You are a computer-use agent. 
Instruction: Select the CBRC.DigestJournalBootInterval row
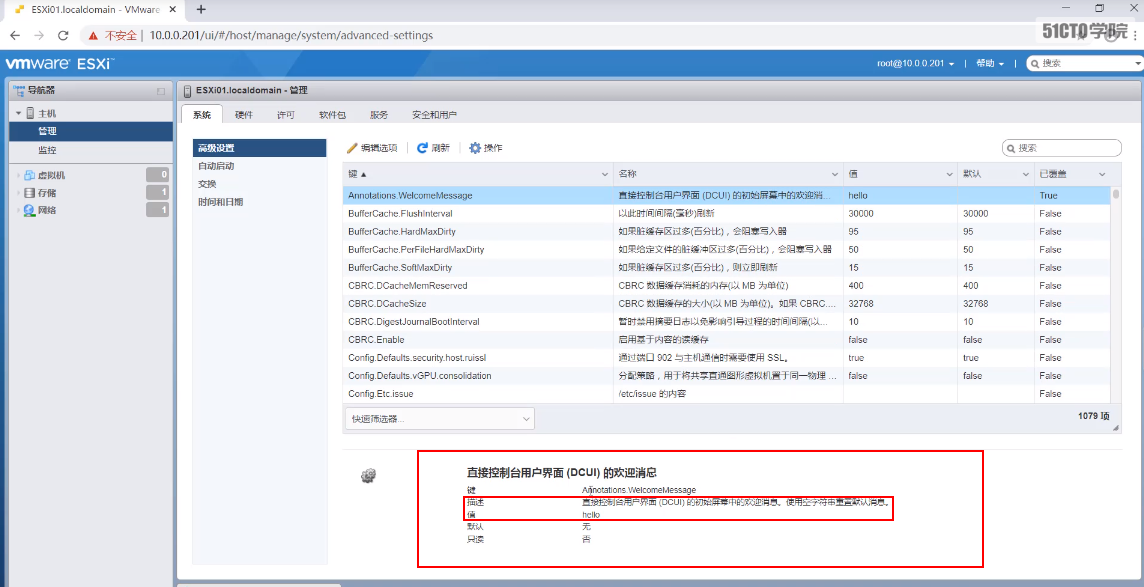coord(727,322)
